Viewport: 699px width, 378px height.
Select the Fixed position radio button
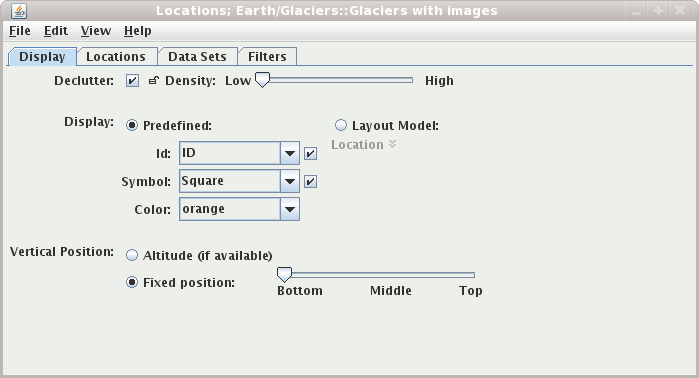[132, 283]
